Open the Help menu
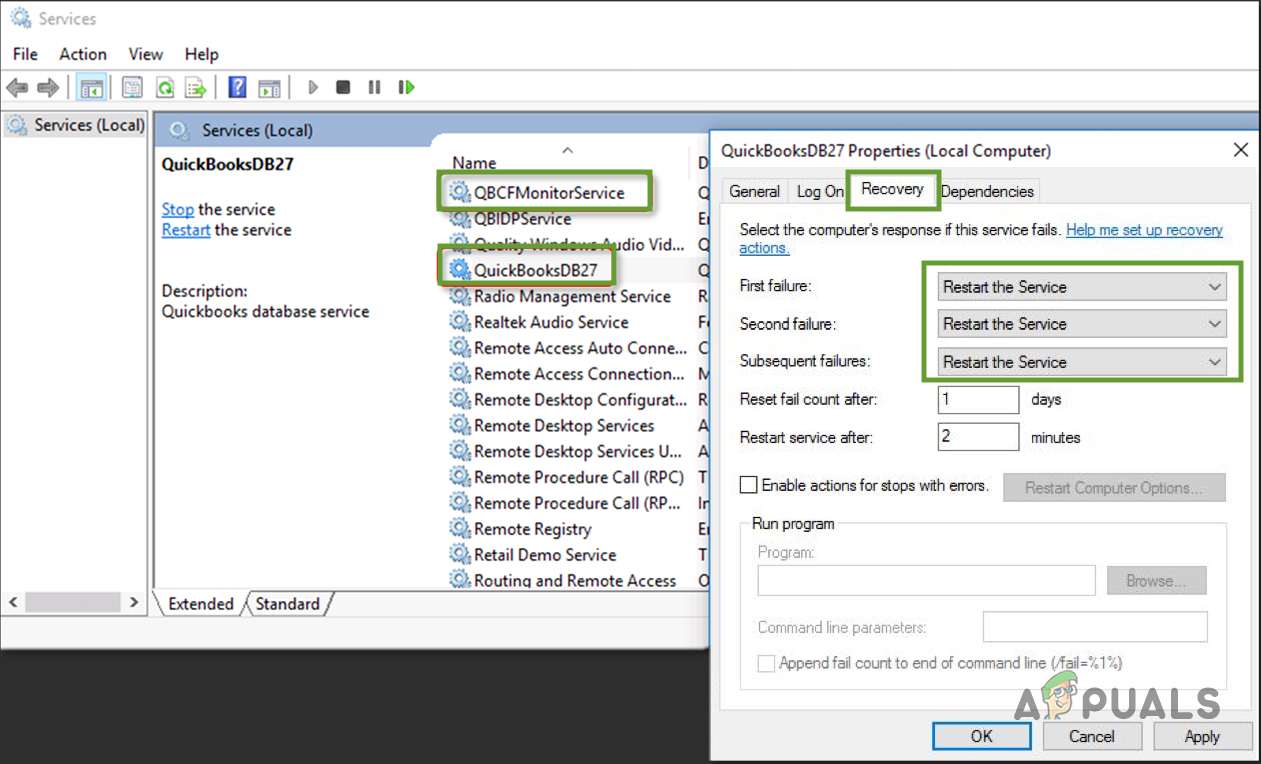The image size is (1261, 764). [202, 54]
